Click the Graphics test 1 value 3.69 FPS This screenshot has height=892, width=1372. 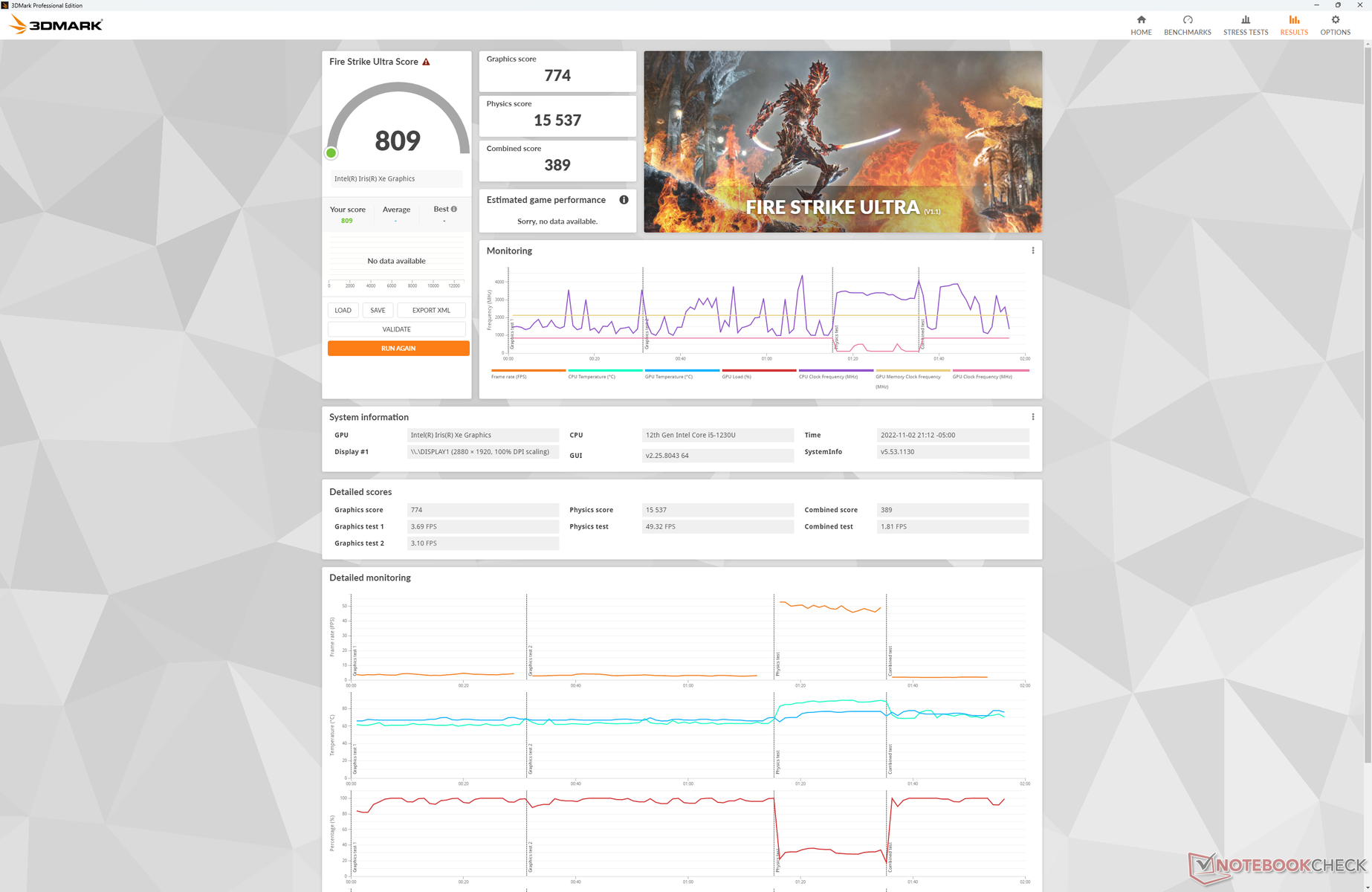483,526
